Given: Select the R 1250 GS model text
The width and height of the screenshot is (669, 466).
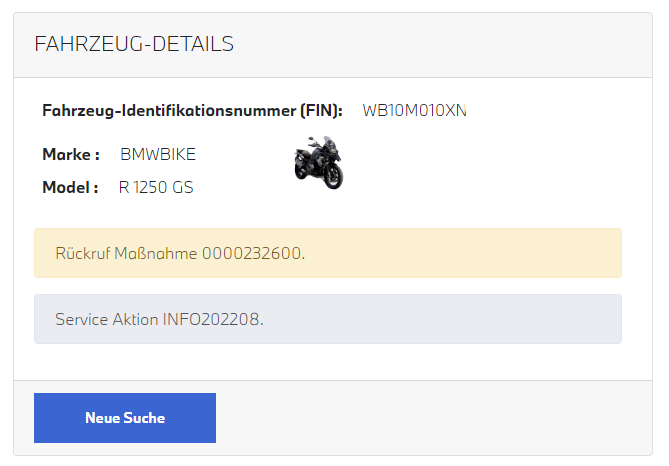Looking at the screenshot, I should click(156, 187).
